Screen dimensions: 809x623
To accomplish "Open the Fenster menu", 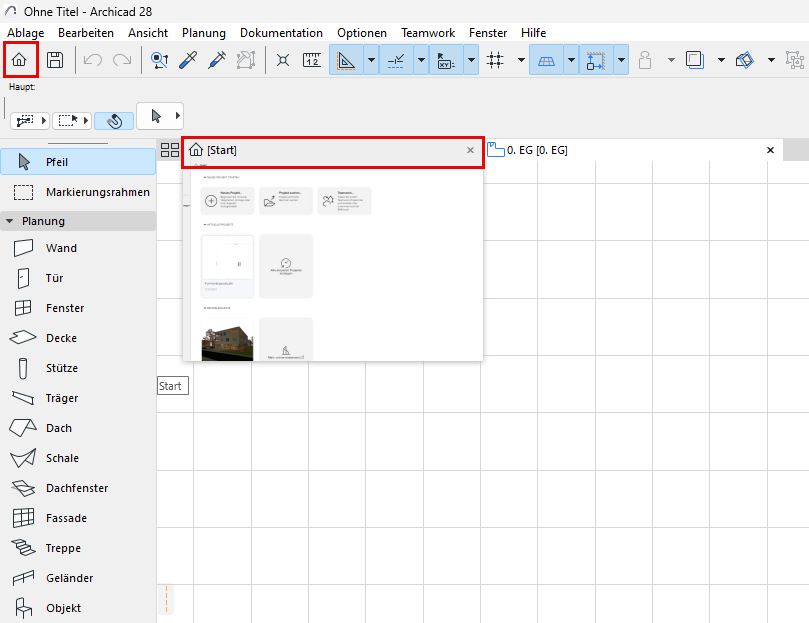I will 488,33.
